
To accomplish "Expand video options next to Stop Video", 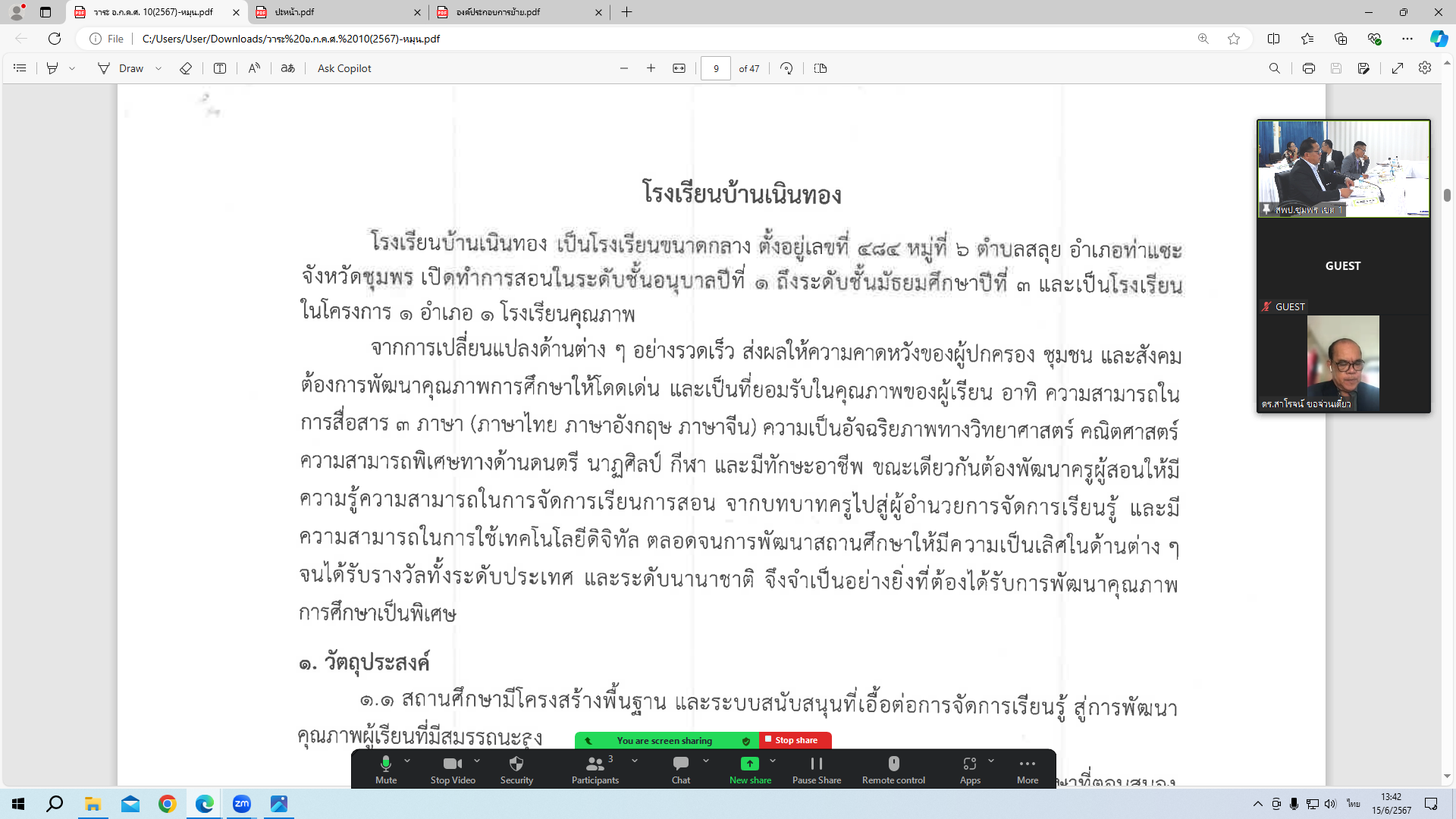I will click(477, 761).
